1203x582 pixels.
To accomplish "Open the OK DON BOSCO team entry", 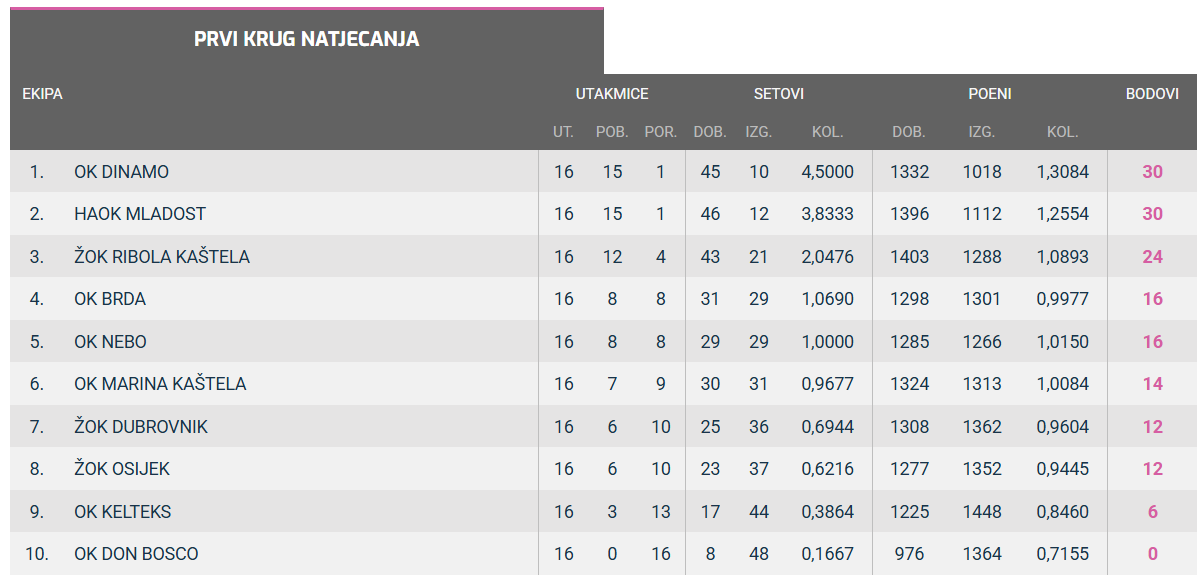I will click(x=136, y=554).
